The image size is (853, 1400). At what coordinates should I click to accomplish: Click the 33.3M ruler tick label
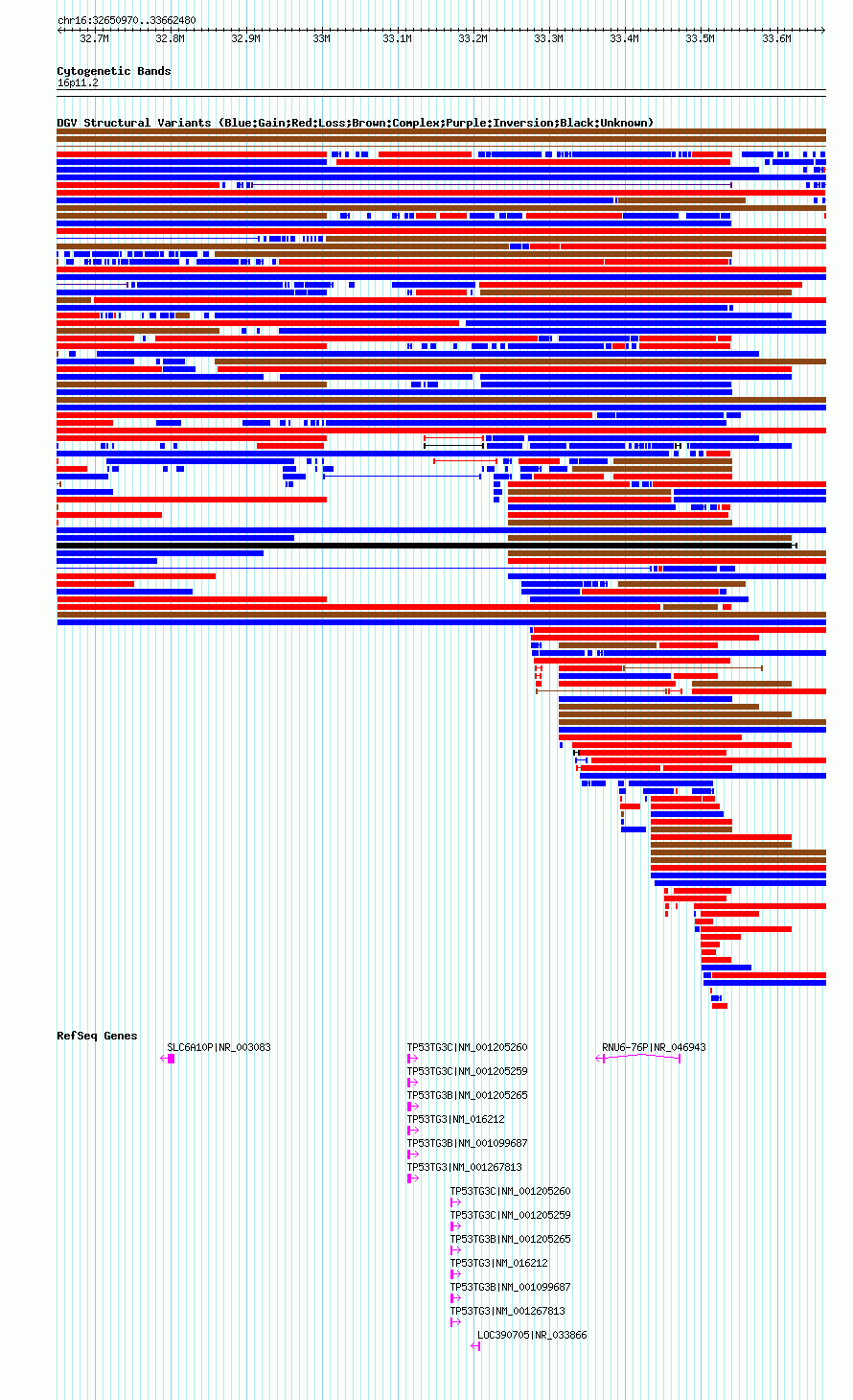[x=548, y=38]
